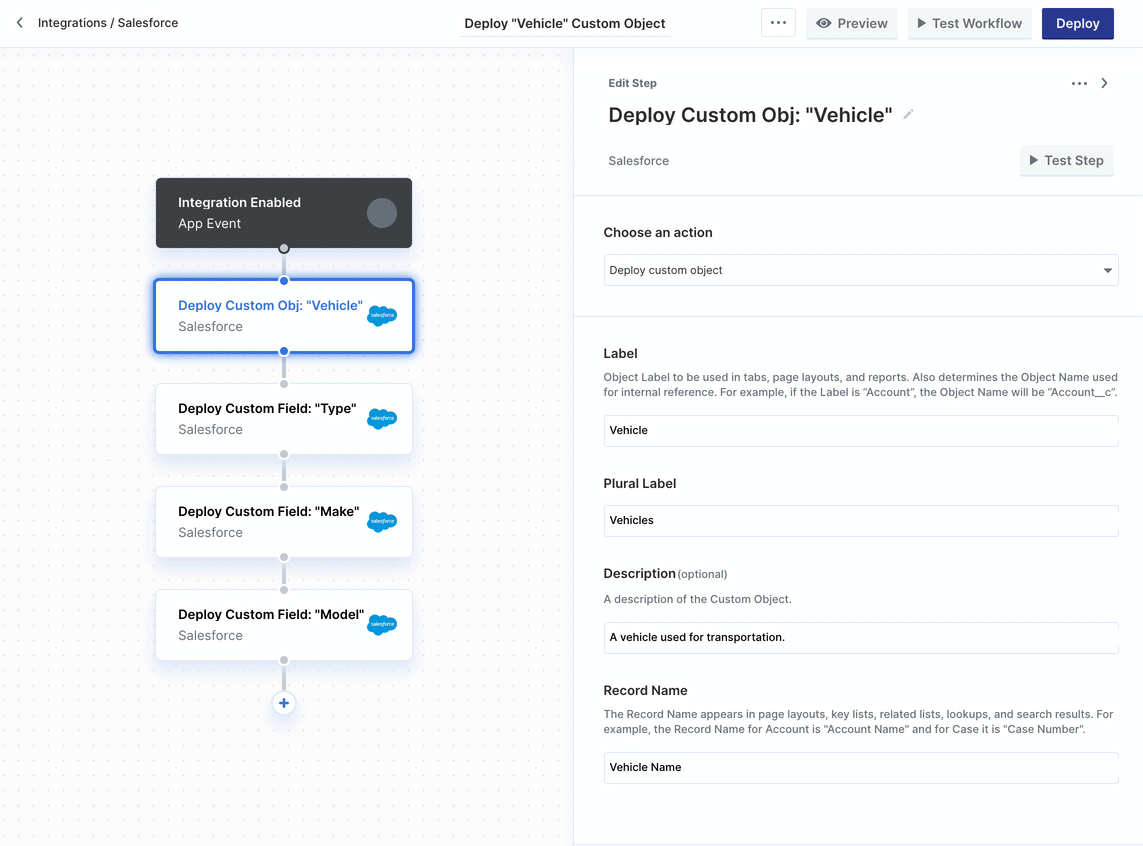Select the Deploy Custom Field: "Type" step
This screenshot has width=1143, height=846.
pyautogui.click(x=284, y=419)
